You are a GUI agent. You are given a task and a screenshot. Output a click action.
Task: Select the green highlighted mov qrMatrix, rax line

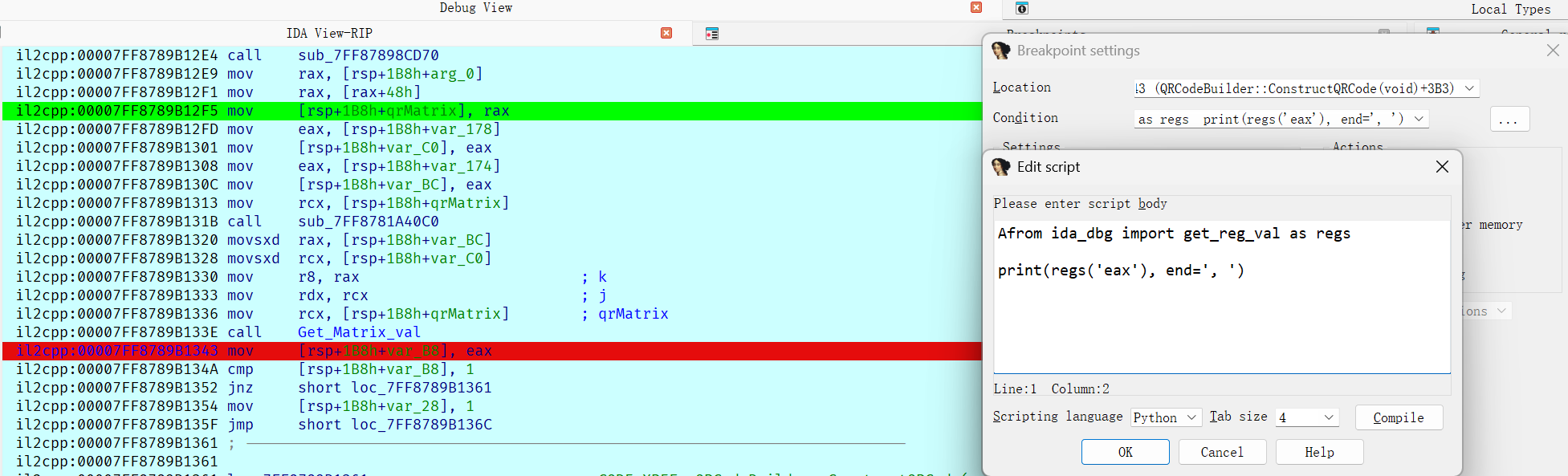pyautogui.click(x=491, y=111)
